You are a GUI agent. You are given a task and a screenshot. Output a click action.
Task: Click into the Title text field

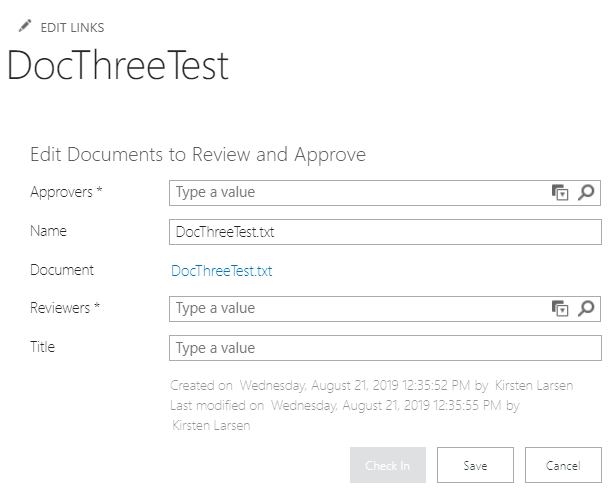385,348
